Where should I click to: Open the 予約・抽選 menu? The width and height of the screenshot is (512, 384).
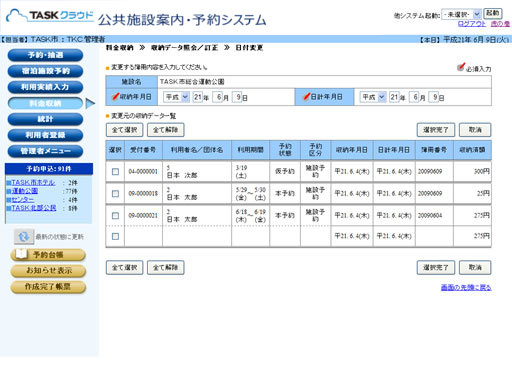(x=45, y=55)
